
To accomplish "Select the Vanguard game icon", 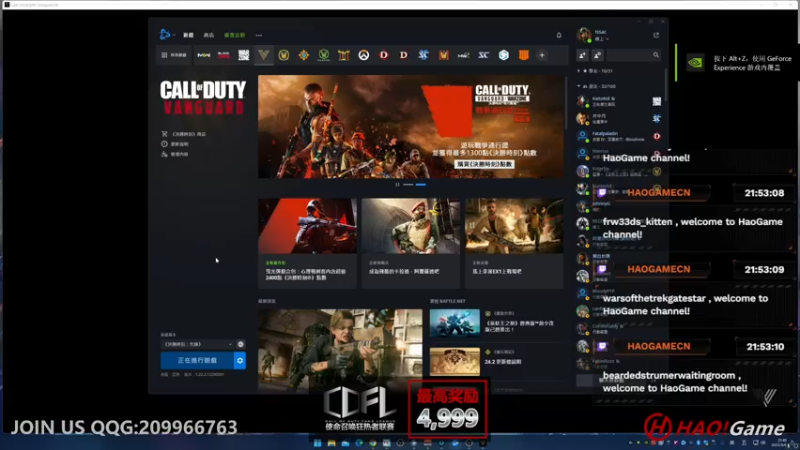I will (264, 55).
